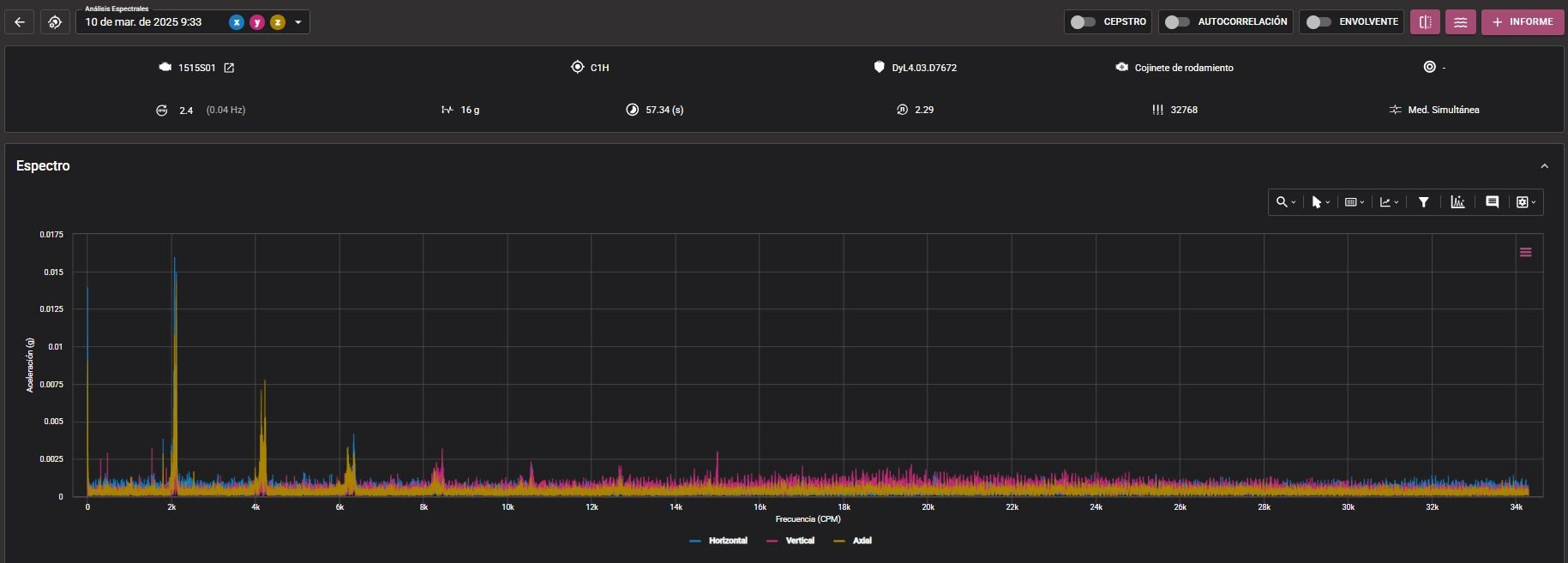The width and height of the screenshot is (1568, 563).
Task: Click the back arrow icon
Action: click(20, 22)
